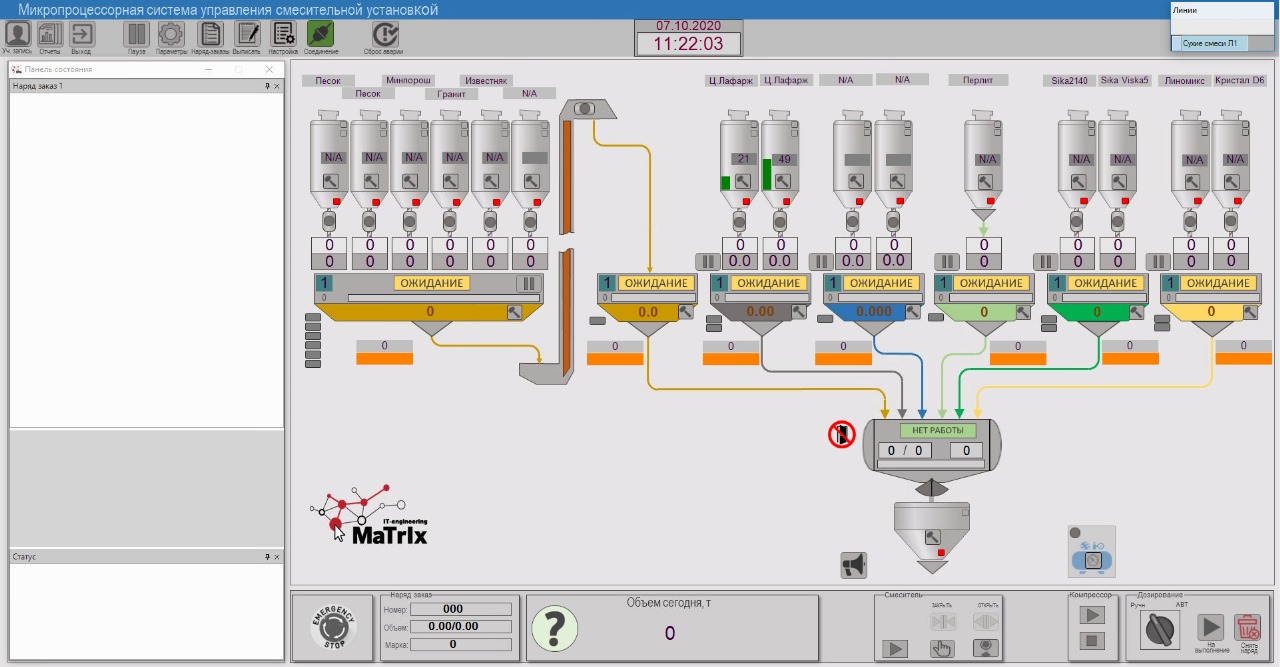Close the Статус panel with X

coord(277,556)
